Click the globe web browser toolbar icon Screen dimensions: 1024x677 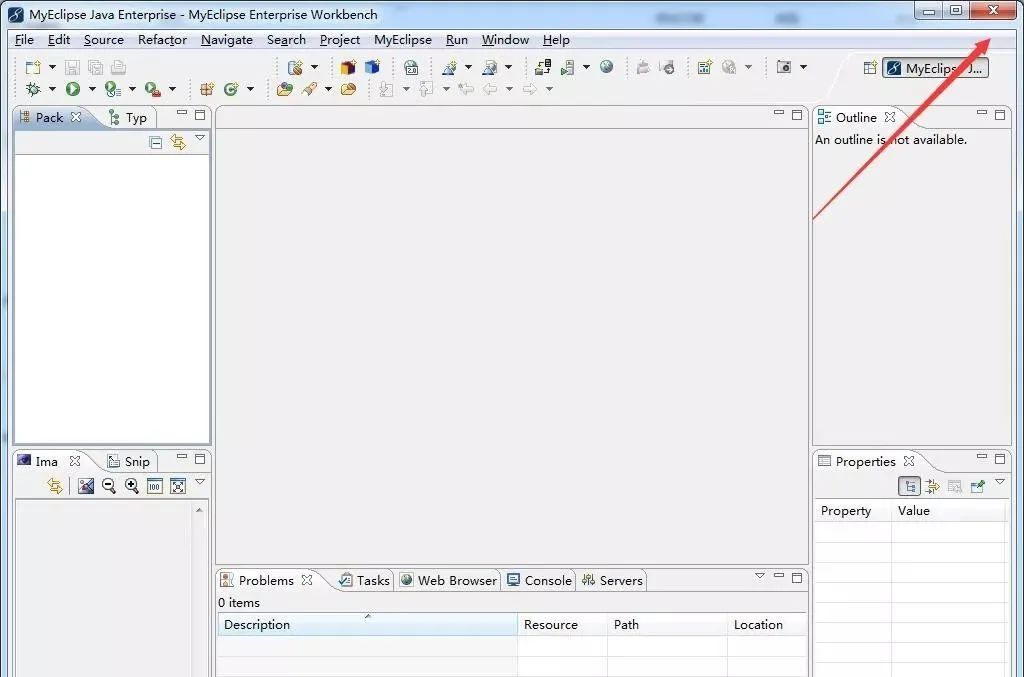click(607, 67)
